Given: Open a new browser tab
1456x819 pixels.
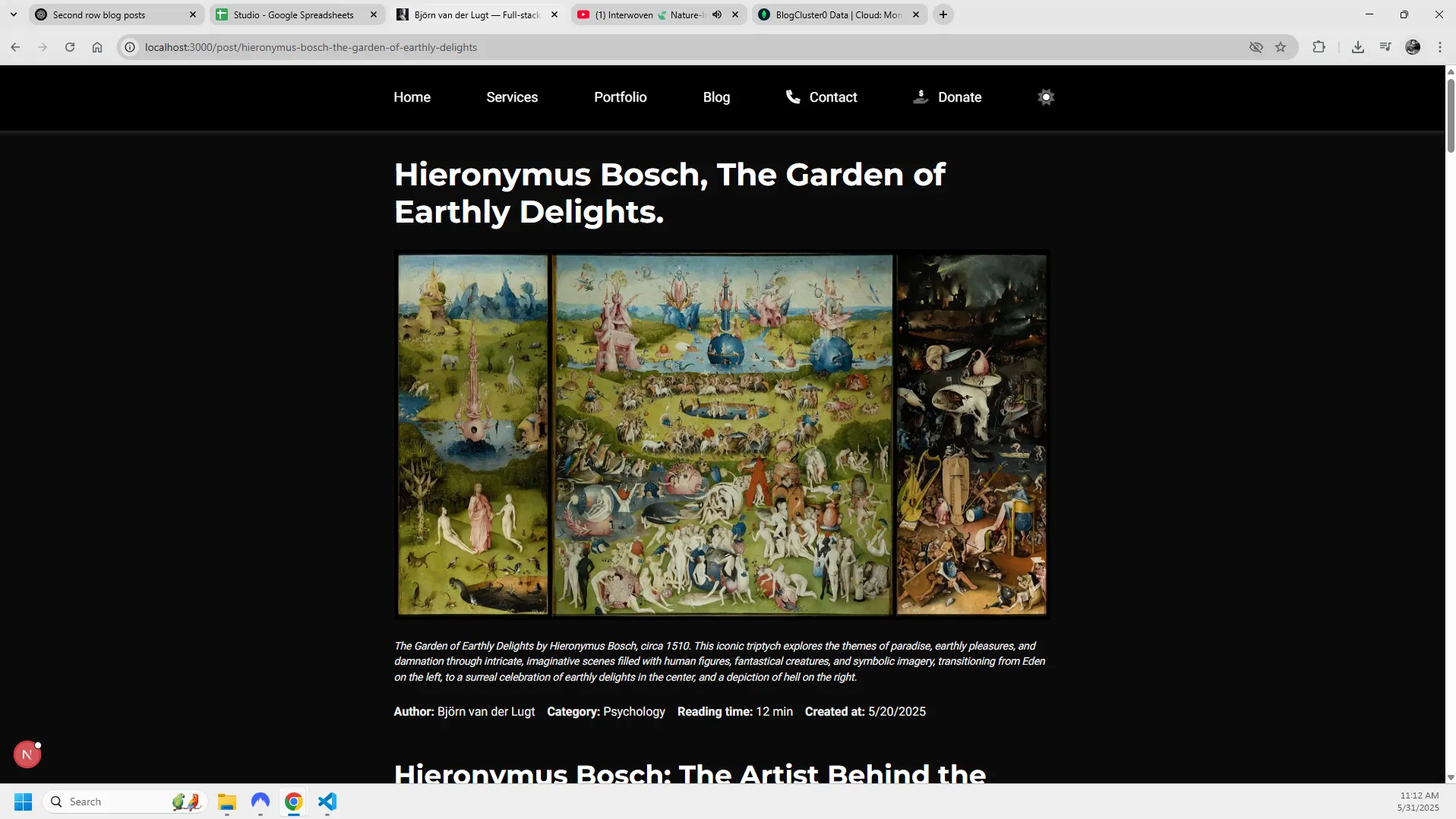Looking at the screenshot, I should [943, 14].
